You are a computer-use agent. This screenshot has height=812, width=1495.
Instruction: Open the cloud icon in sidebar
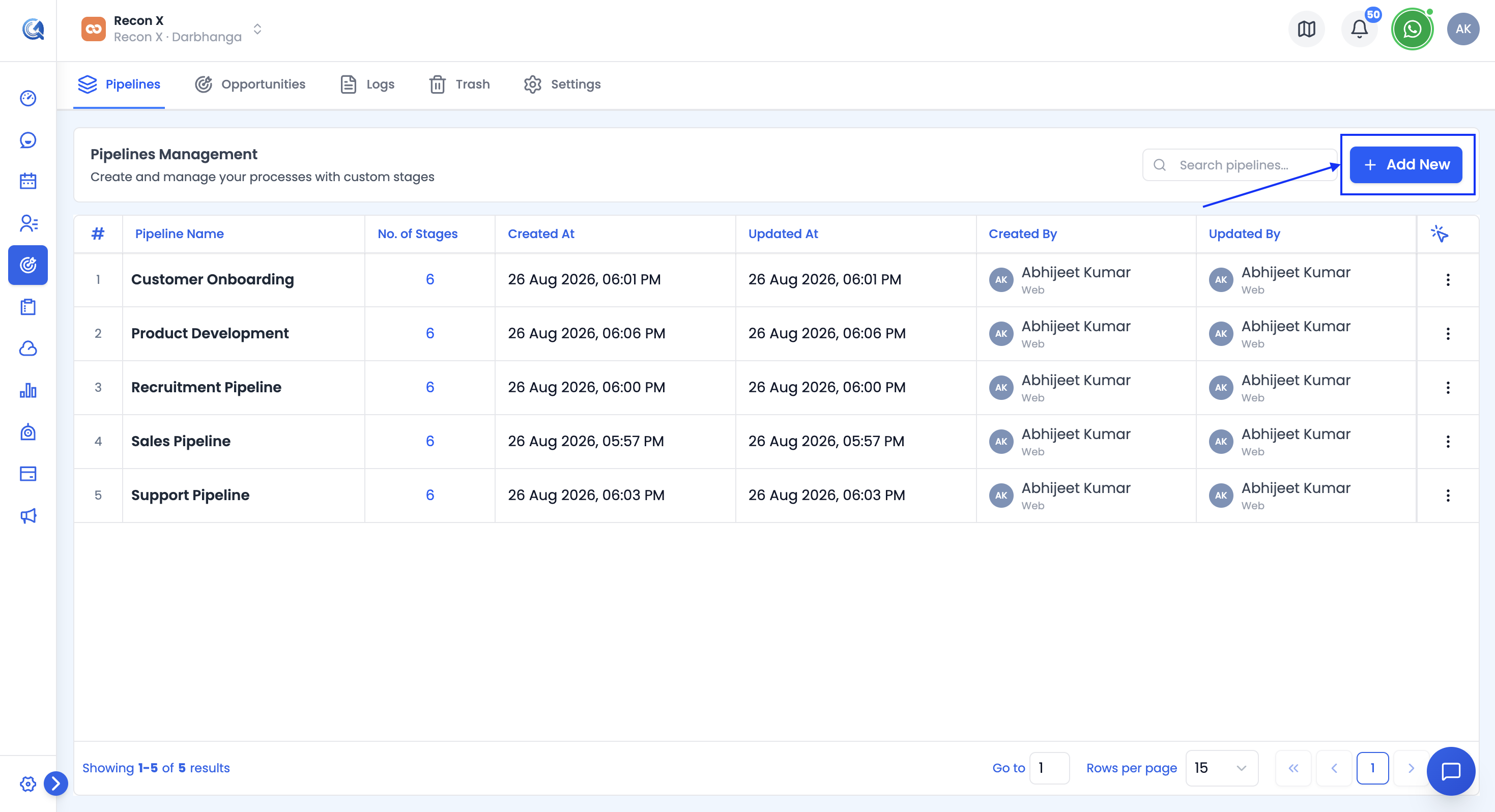tap(28, 348)
